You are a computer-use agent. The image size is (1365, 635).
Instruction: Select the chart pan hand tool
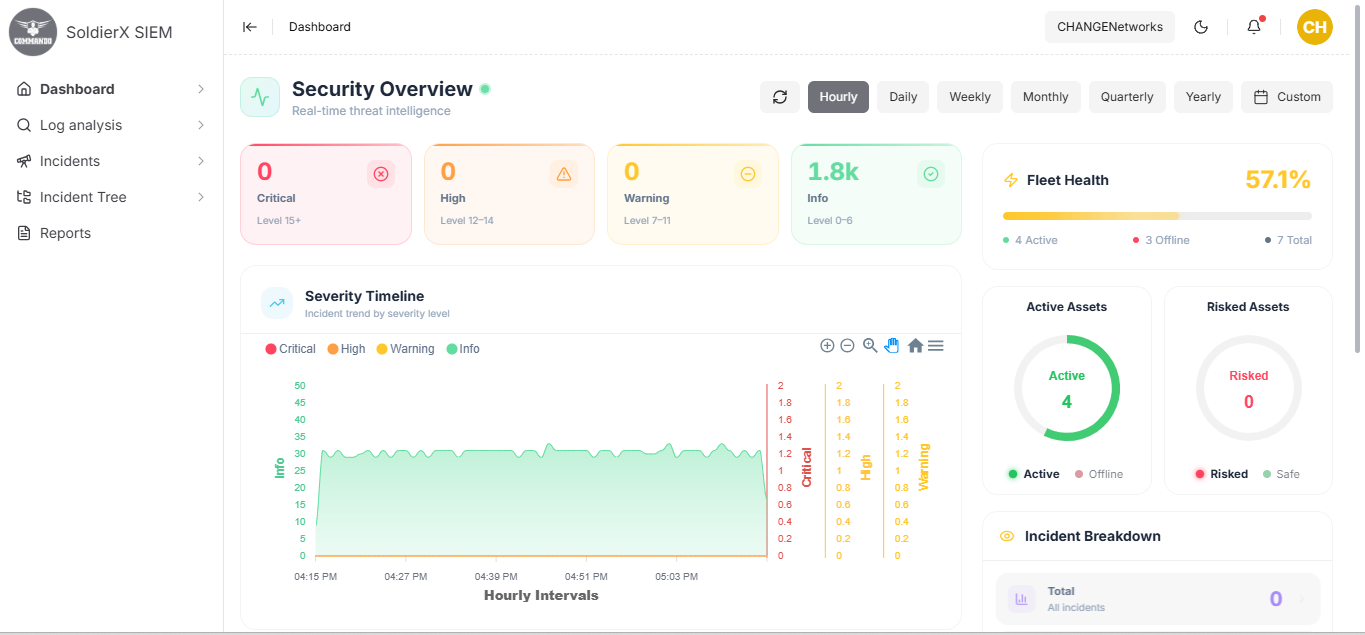pyautogui.click(x=892, y=345)
